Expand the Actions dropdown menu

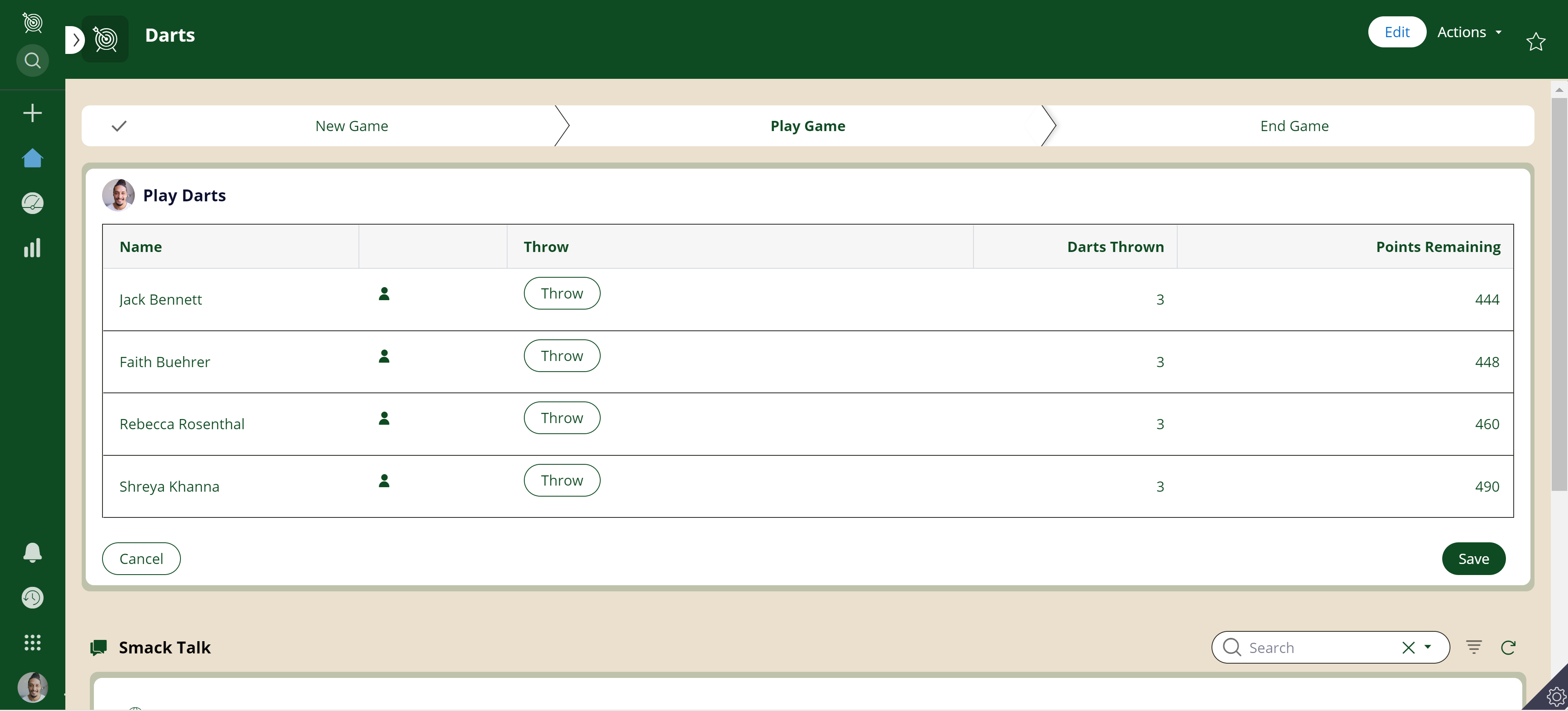[1470, 32]
